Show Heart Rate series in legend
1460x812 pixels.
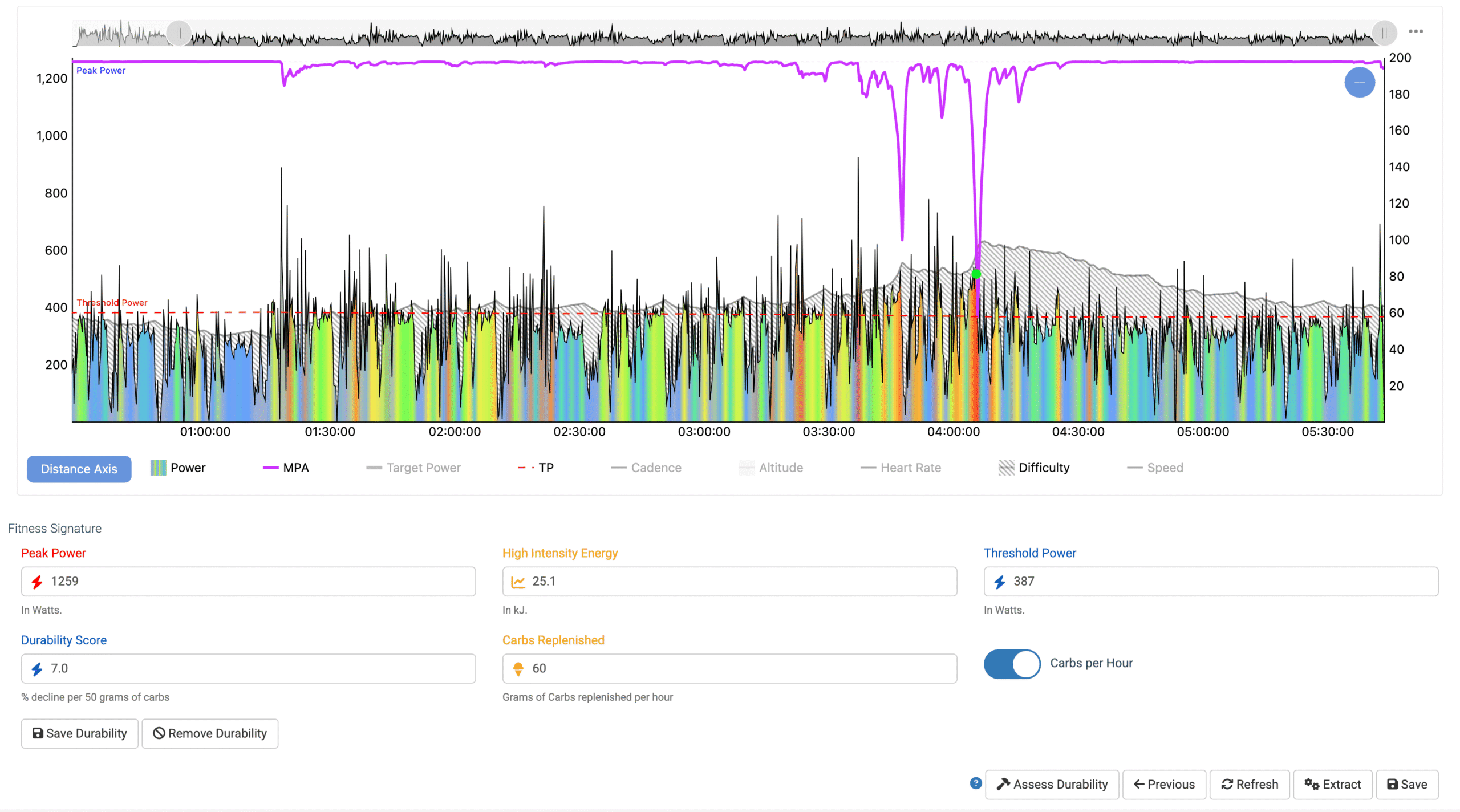pos(901,468)
